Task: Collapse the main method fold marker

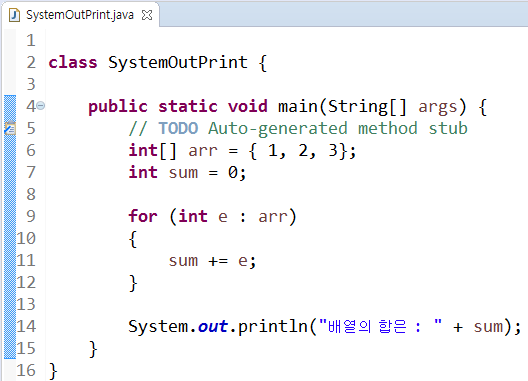Action: [40, 106]
